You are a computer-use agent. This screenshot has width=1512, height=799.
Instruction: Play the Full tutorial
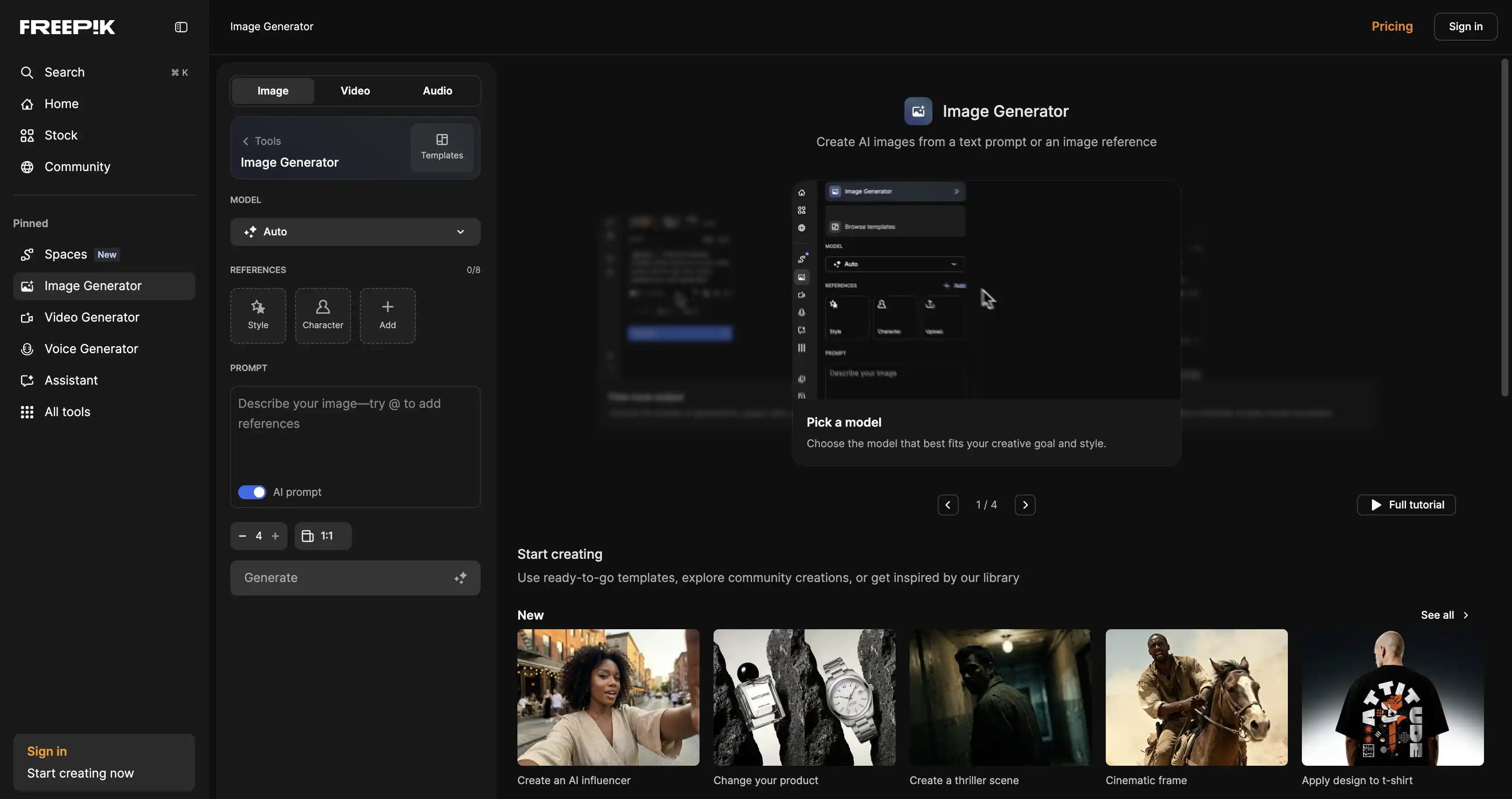point(1407,505)
